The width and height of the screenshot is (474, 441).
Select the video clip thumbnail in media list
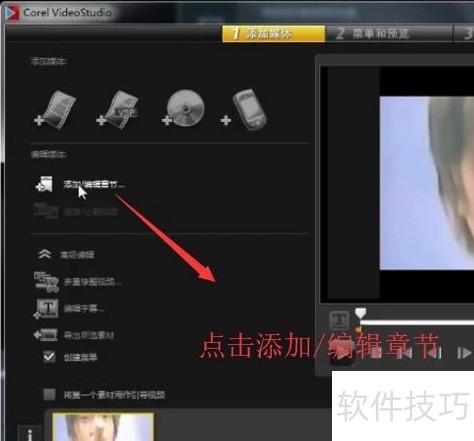click(103, 427)
